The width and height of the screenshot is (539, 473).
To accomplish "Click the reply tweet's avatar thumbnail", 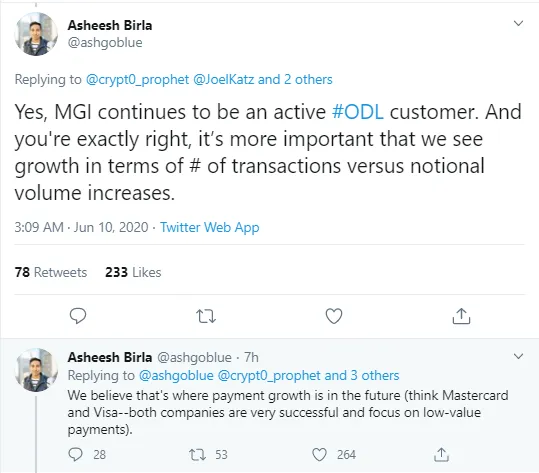I will click(x=36, y=370).
